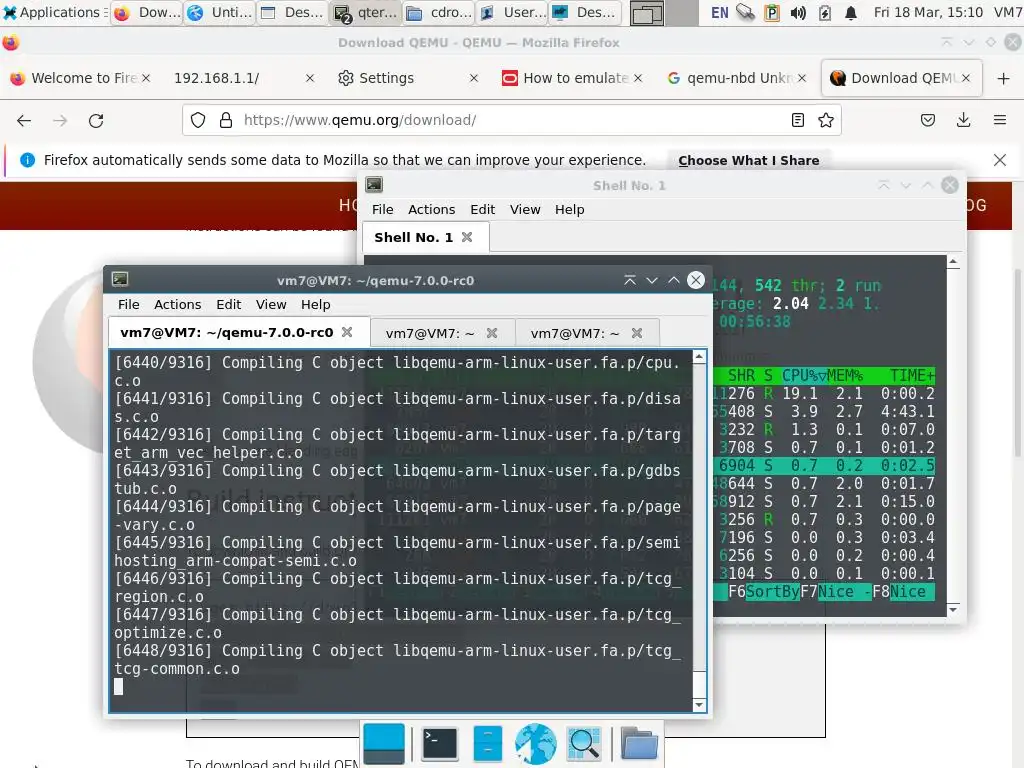Click Choose What I Share button

coord(748,161)
